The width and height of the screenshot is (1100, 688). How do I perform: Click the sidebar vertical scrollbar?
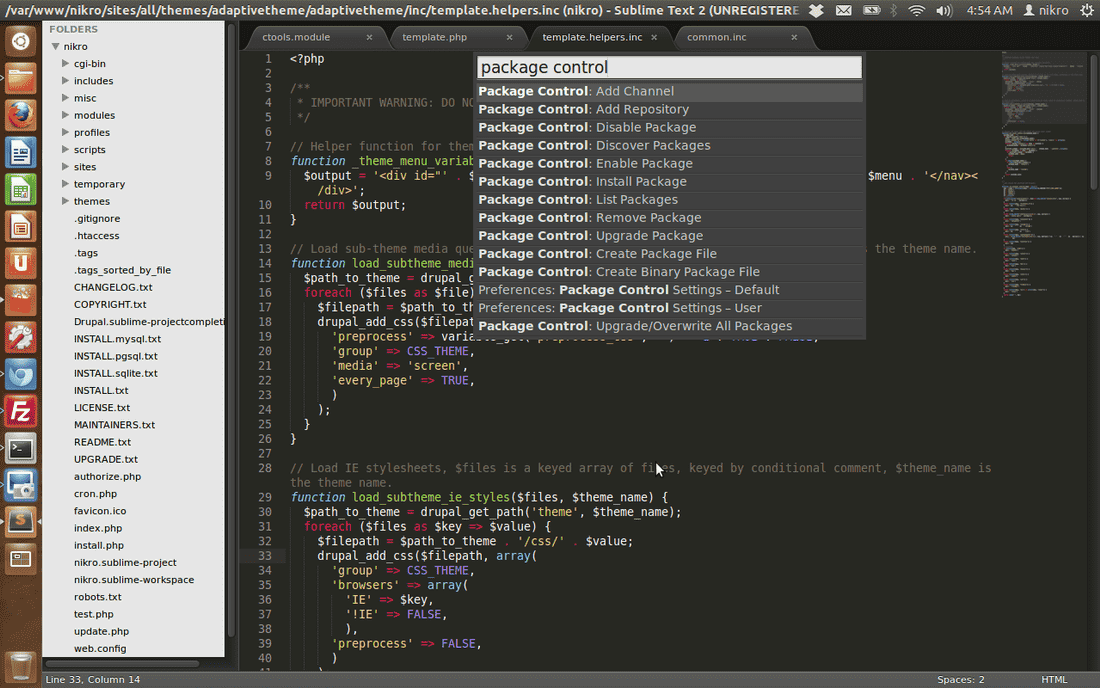point(231,330)
